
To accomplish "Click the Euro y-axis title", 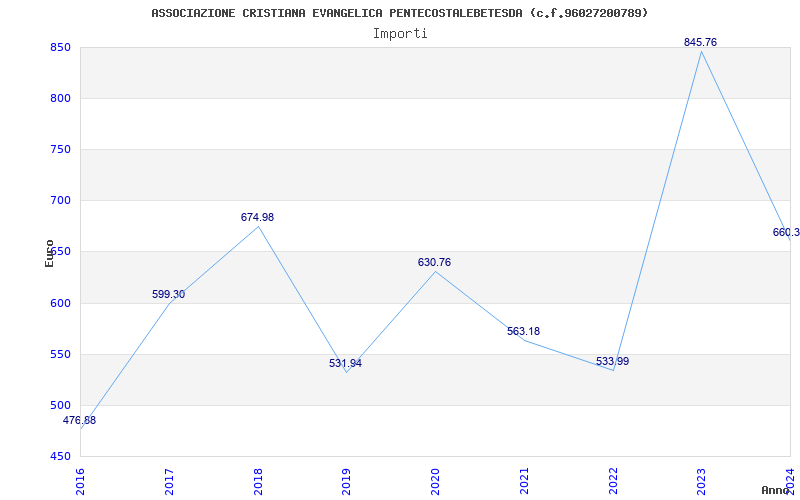I will (49, 253).
